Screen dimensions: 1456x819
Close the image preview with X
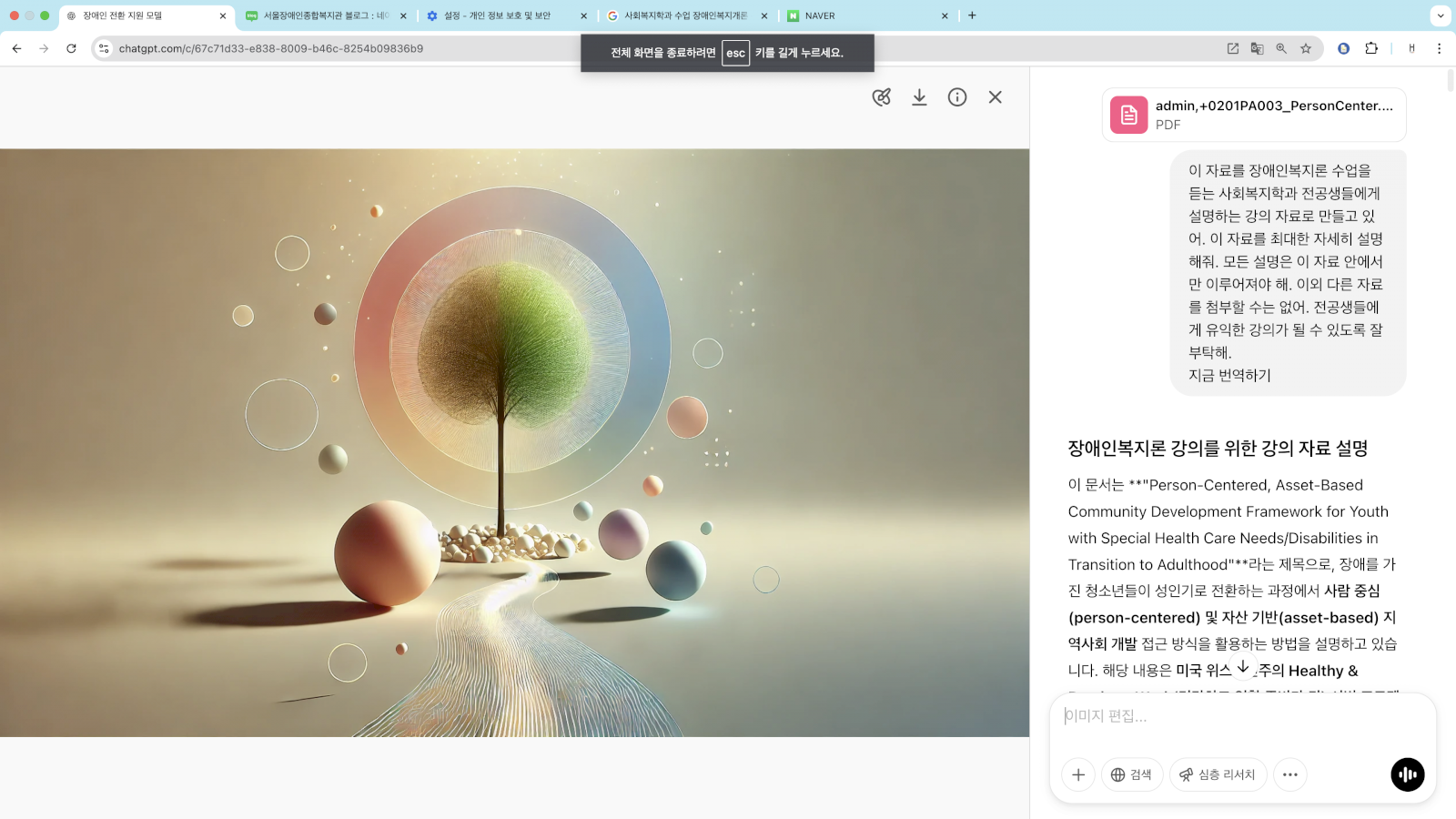pyautogui.click(x=995, y=97)
